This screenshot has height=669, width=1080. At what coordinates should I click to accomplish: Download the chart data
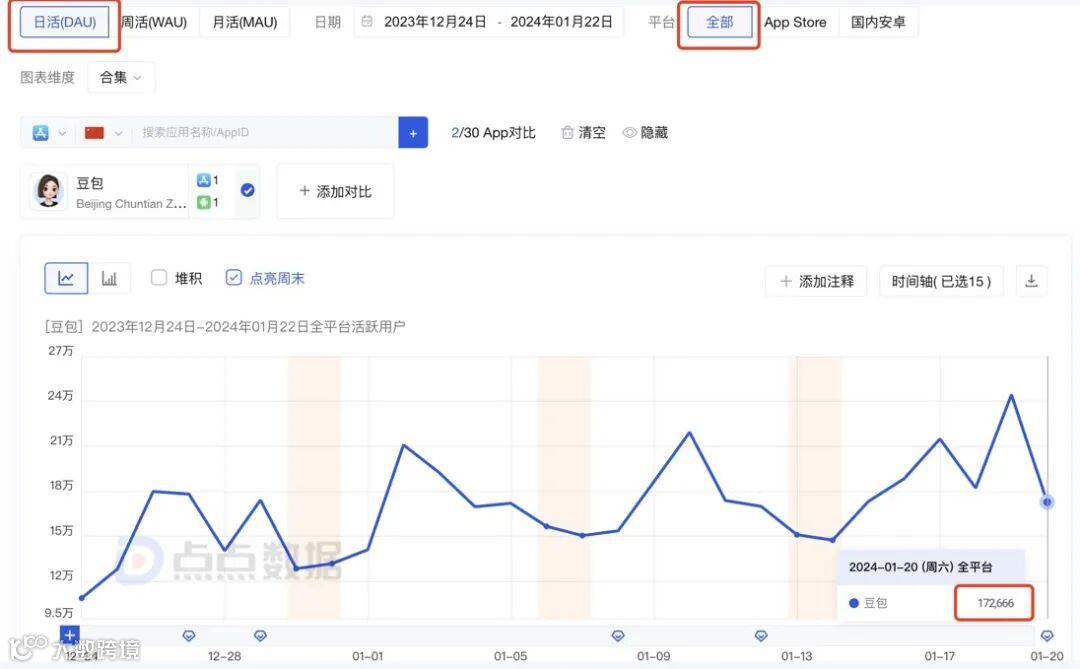pos(1031,281)
